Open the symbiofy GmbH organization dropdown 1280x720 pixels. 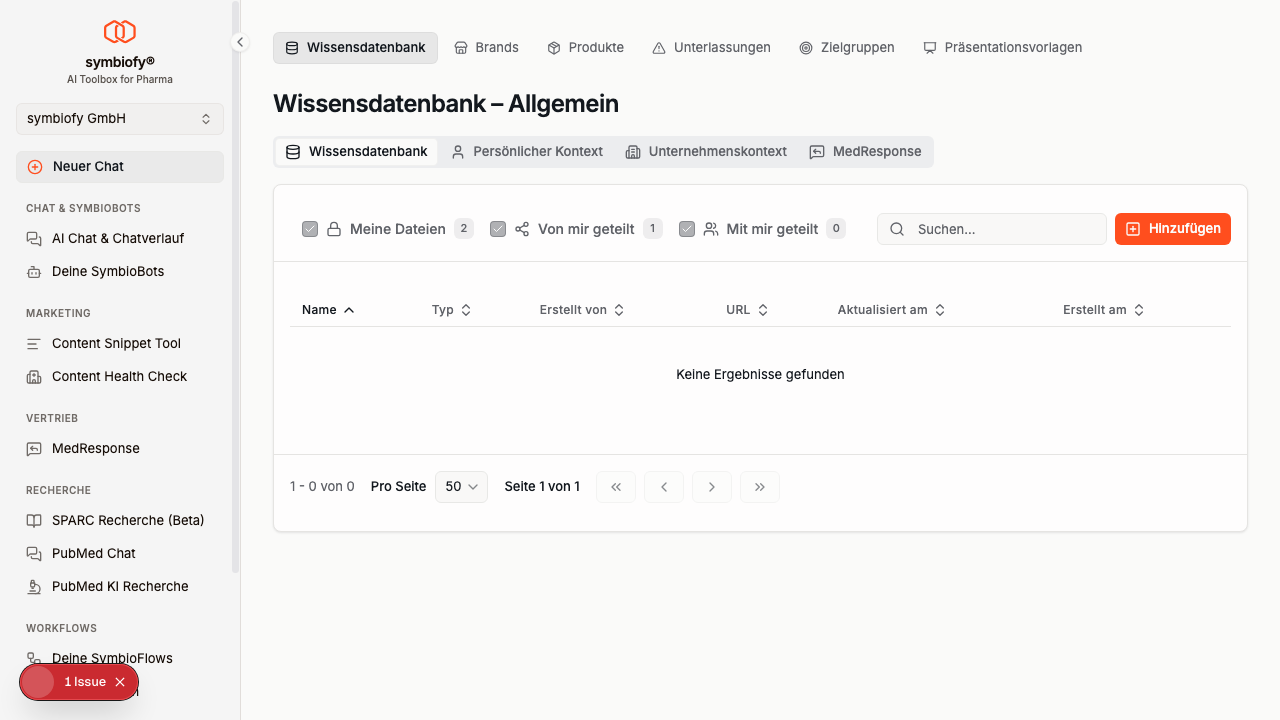point(120,119)
